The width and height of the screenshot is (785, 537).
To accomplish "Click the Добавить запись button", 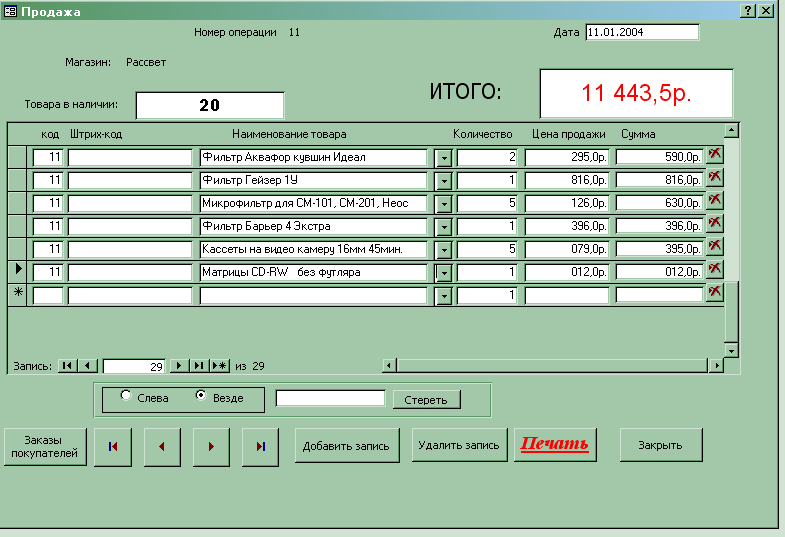I will [x=346, y=446].
